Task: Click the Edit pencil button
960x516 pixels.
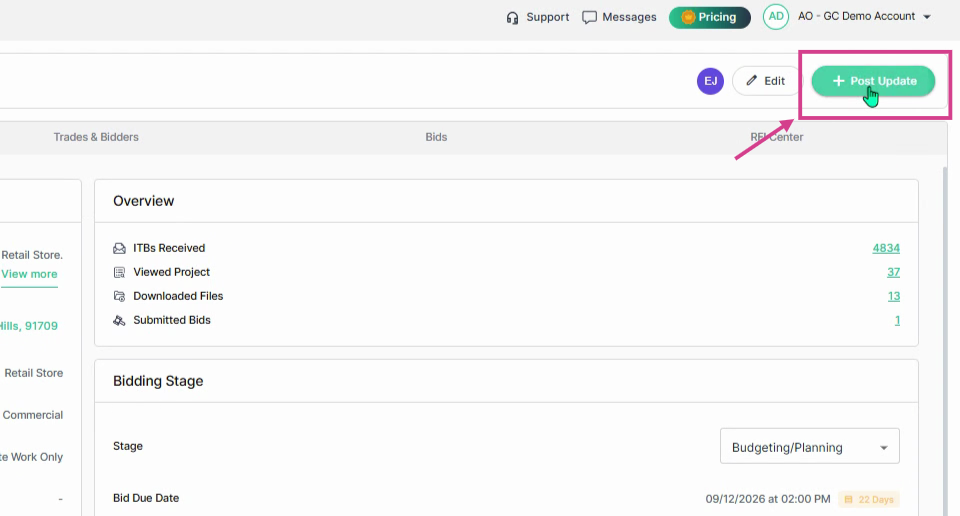Action: [766, 81]
